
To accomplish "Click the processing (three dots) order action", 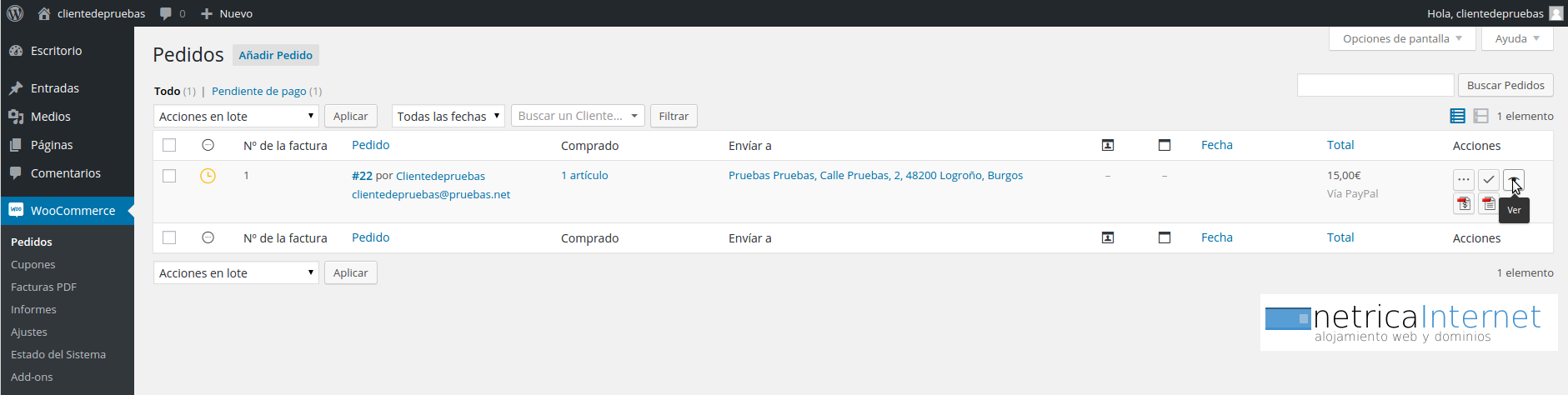I will pos(1463,179).
